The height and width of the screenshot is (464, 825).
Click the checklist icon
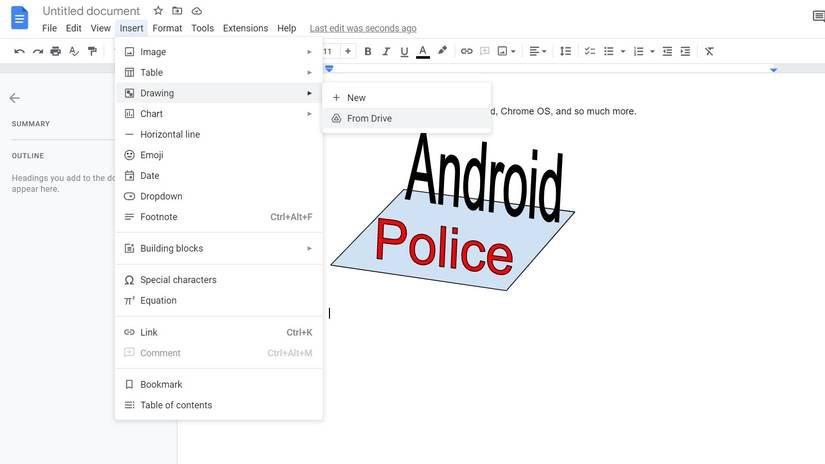pyautogui.click(x=590, y=51)
